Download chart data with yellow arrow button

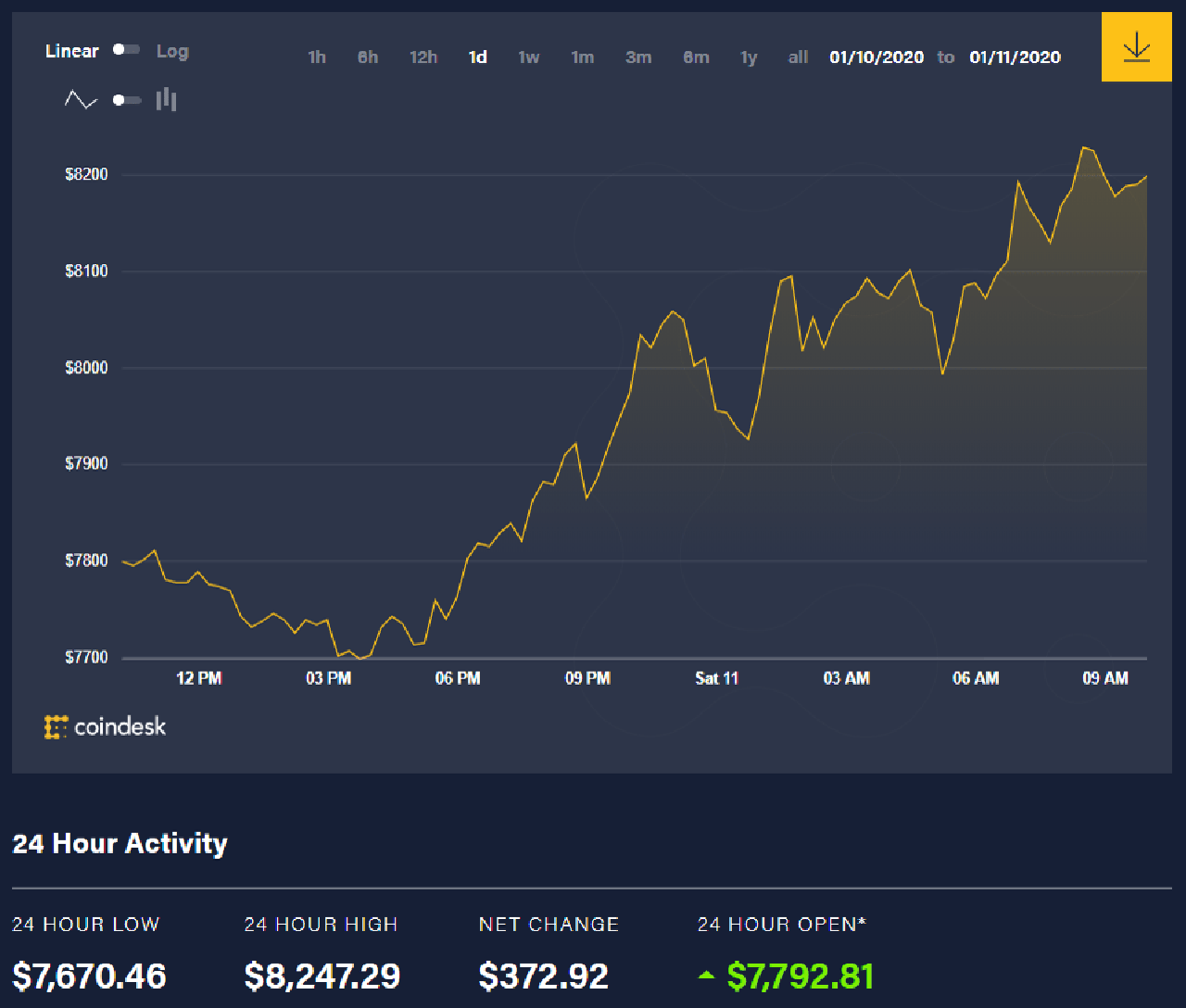click(x=1136, y=46)
